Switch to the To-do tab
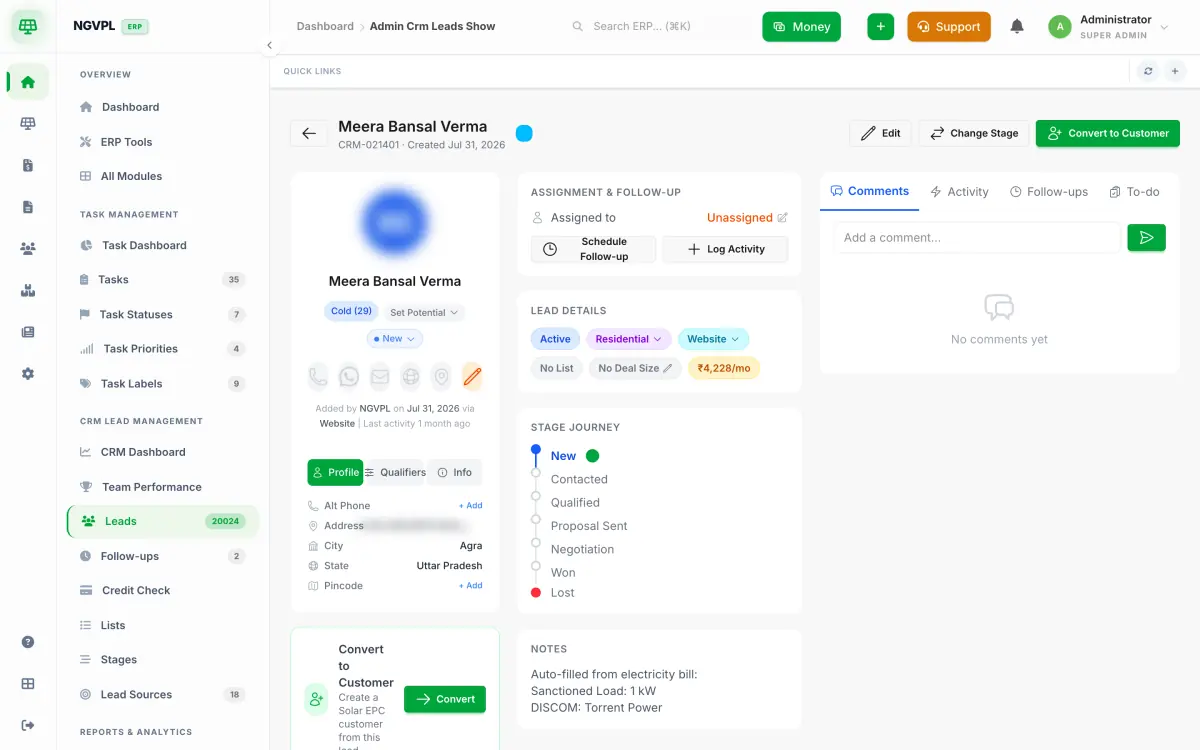The width and height of the screenshot is (1200, 750). pyautogui.click(x=1134, y=192)
